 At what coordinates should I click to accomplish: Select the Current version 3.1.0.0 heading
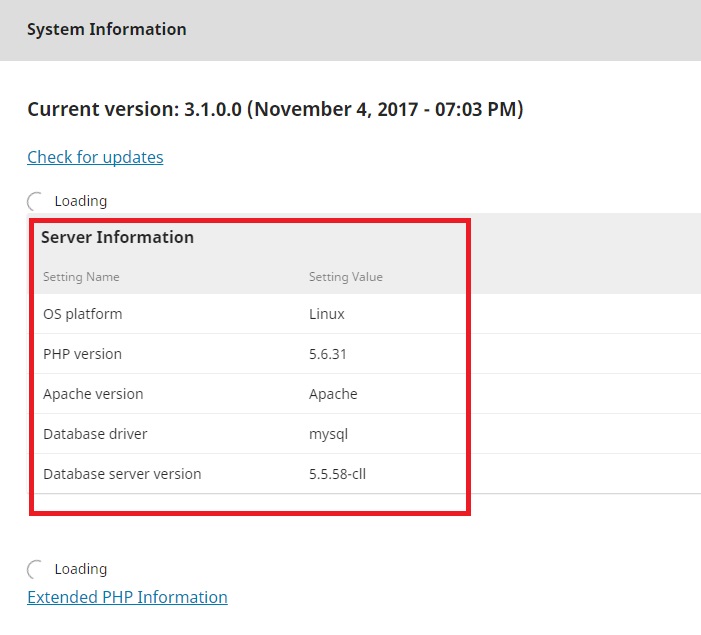coord(275,109)
